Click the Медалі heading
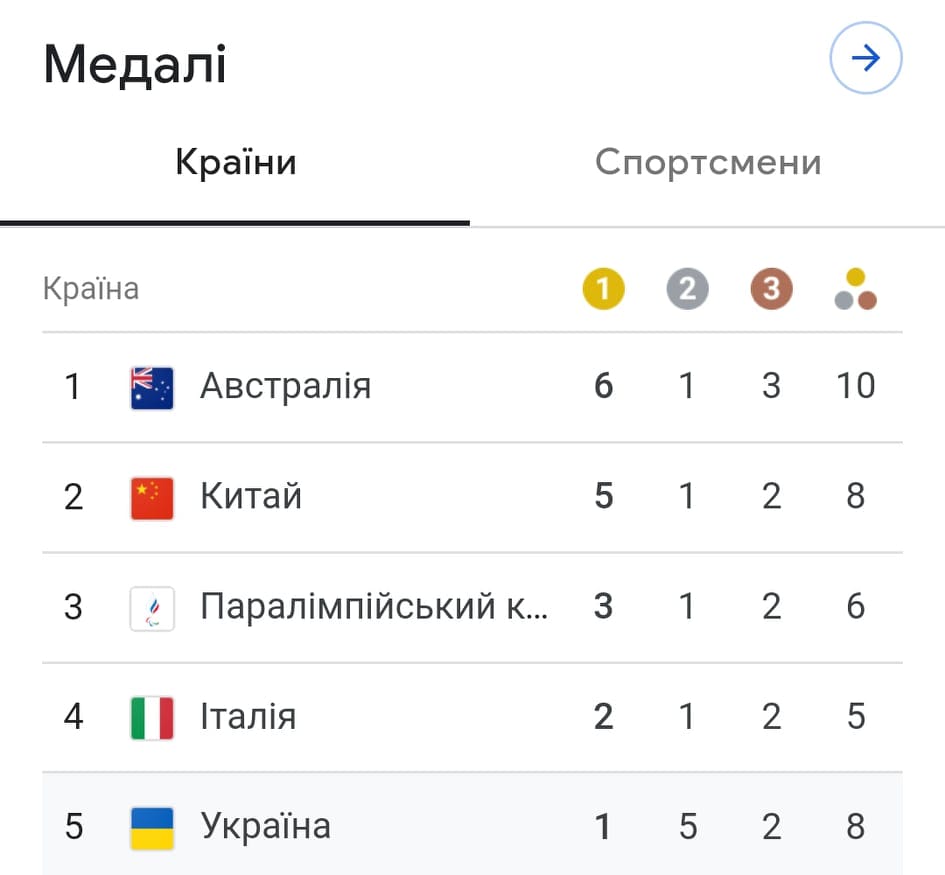The image size is (945, 875). [x=135, y=66]
